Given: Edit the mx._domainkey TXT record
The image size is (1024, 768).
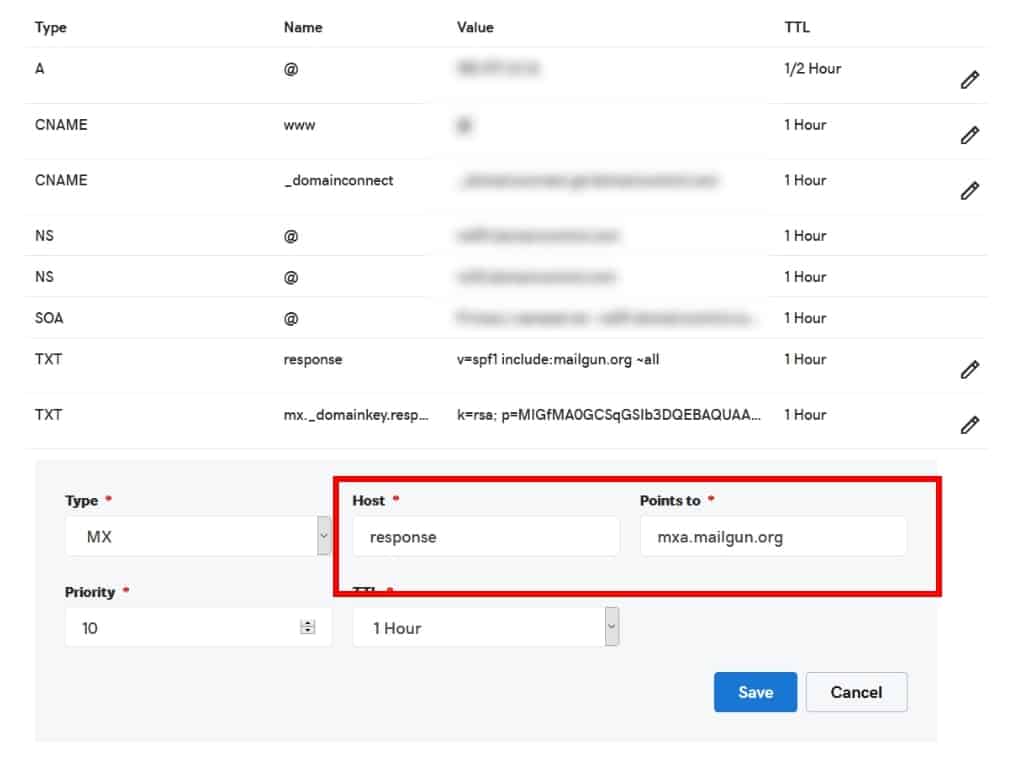Looking at the screenshot, I should click(x=968, y=425).
